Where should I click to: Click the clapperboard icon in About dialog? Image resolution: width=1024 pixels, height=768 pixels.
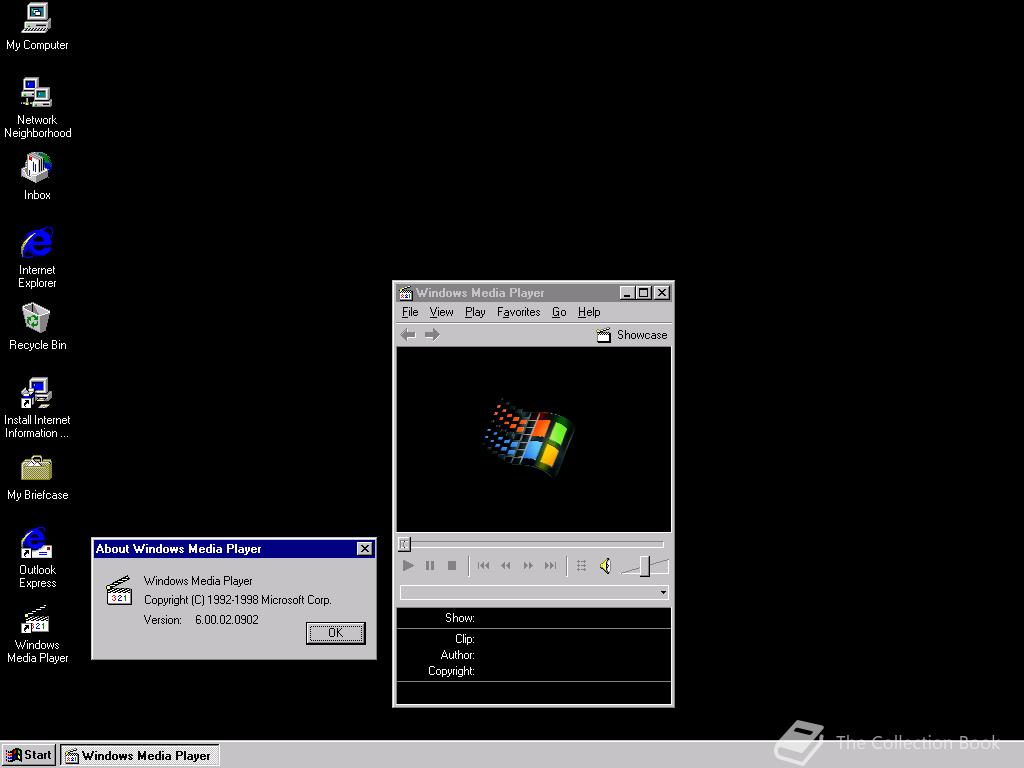[x=119, y=590]
